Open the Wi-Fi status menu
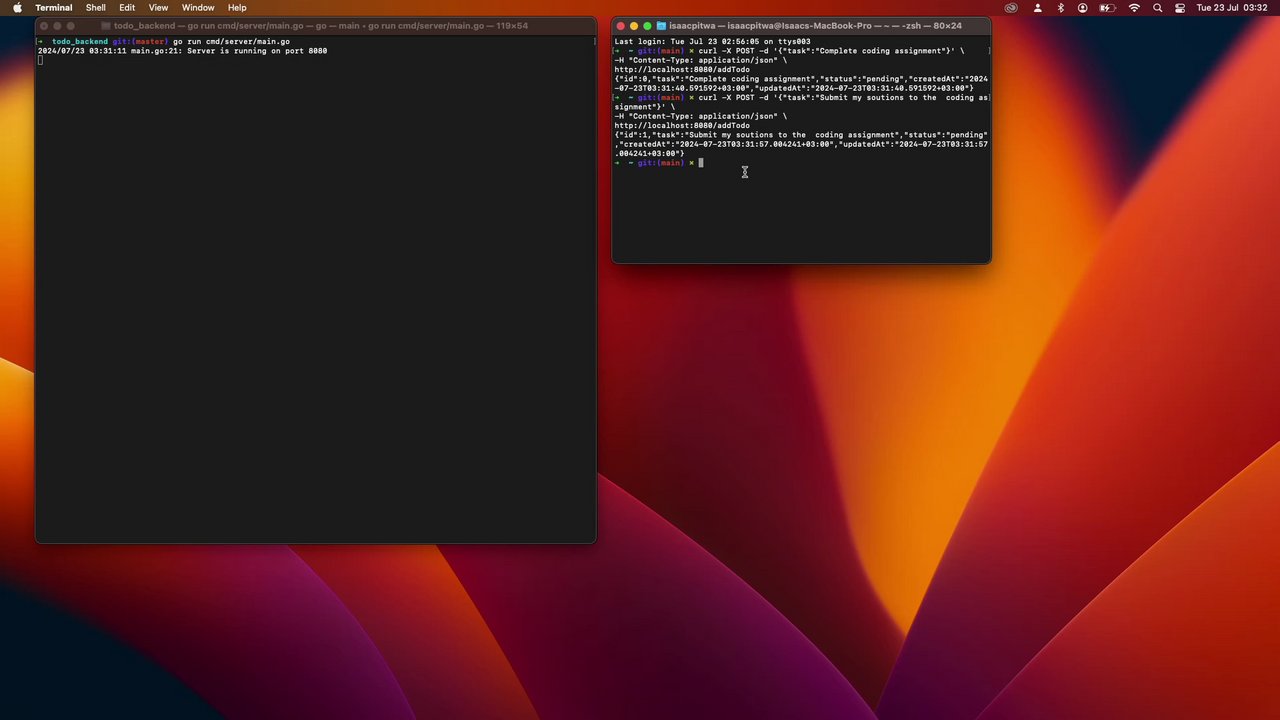The height and width of the screenshot is (720, 1280). (1134, 8)
